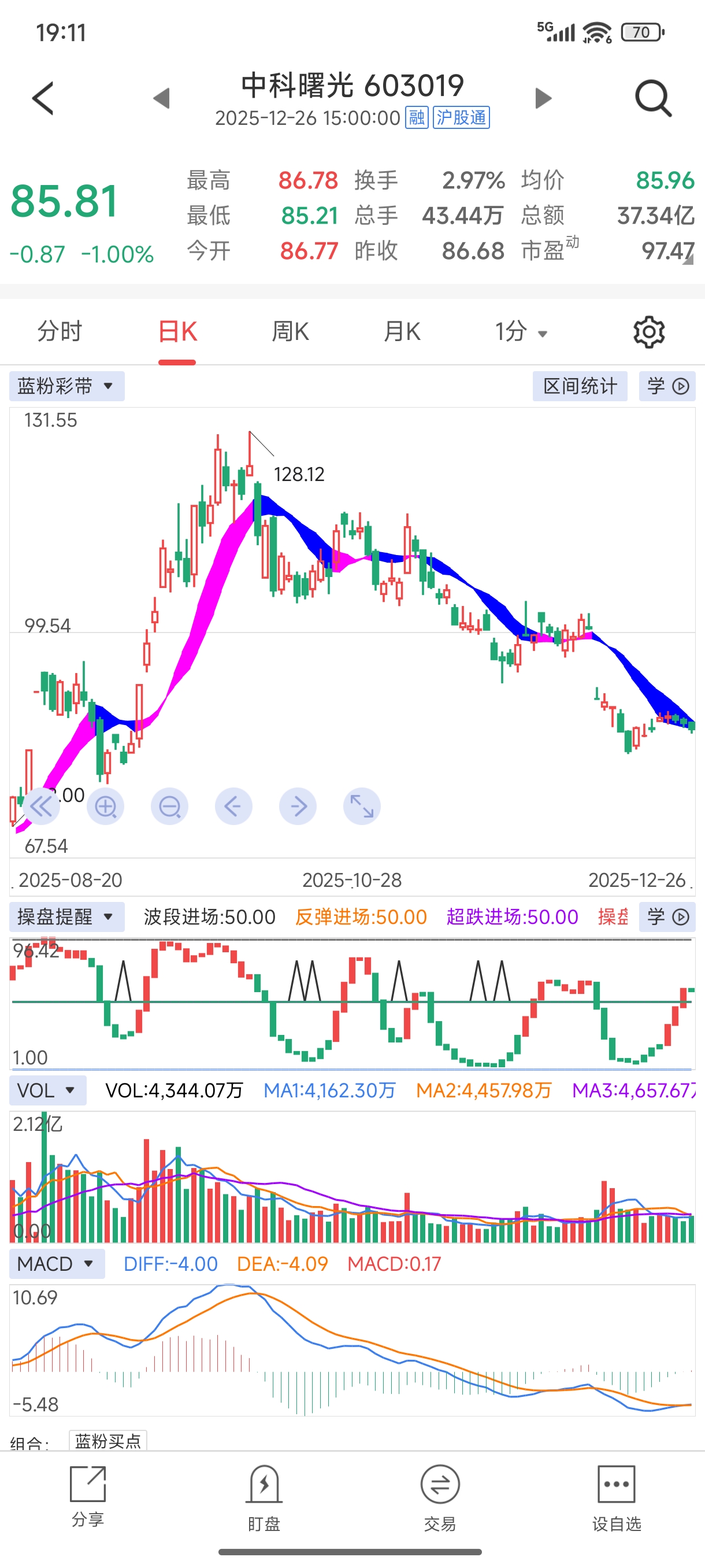
Task: Tap the 2025-10-28 date axis label
Action: click(x=352, y=880)
